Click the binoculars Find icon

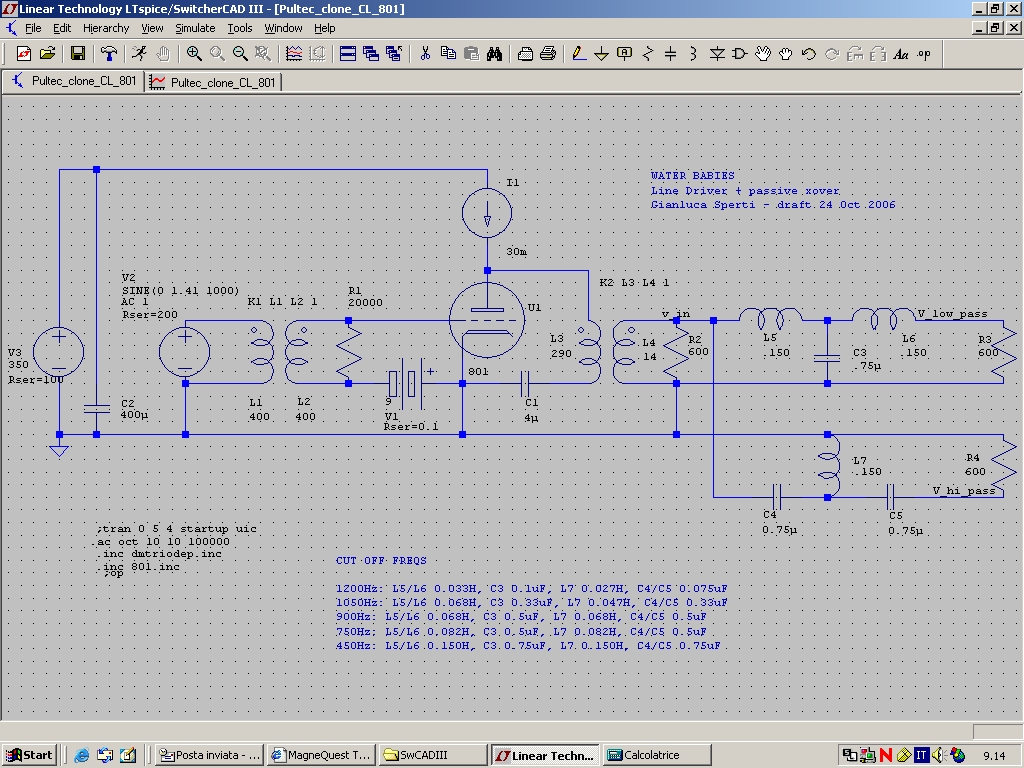(x=494, y=54)
